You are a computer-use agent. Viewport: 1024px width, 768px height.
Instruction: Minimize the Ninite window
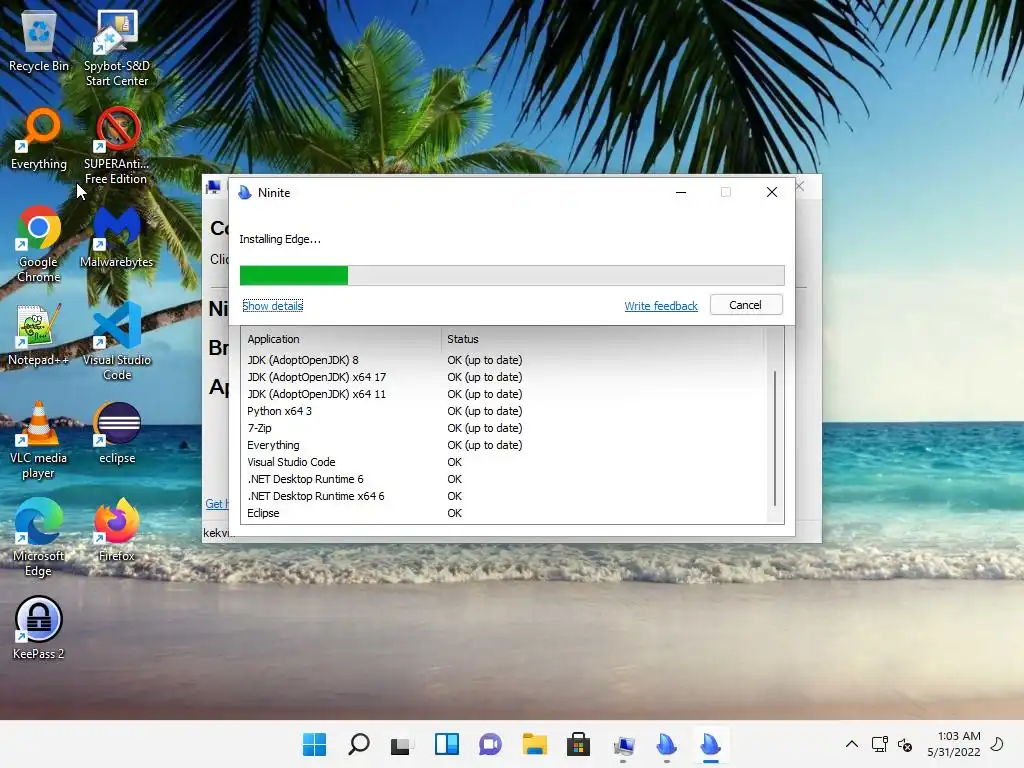680,192
